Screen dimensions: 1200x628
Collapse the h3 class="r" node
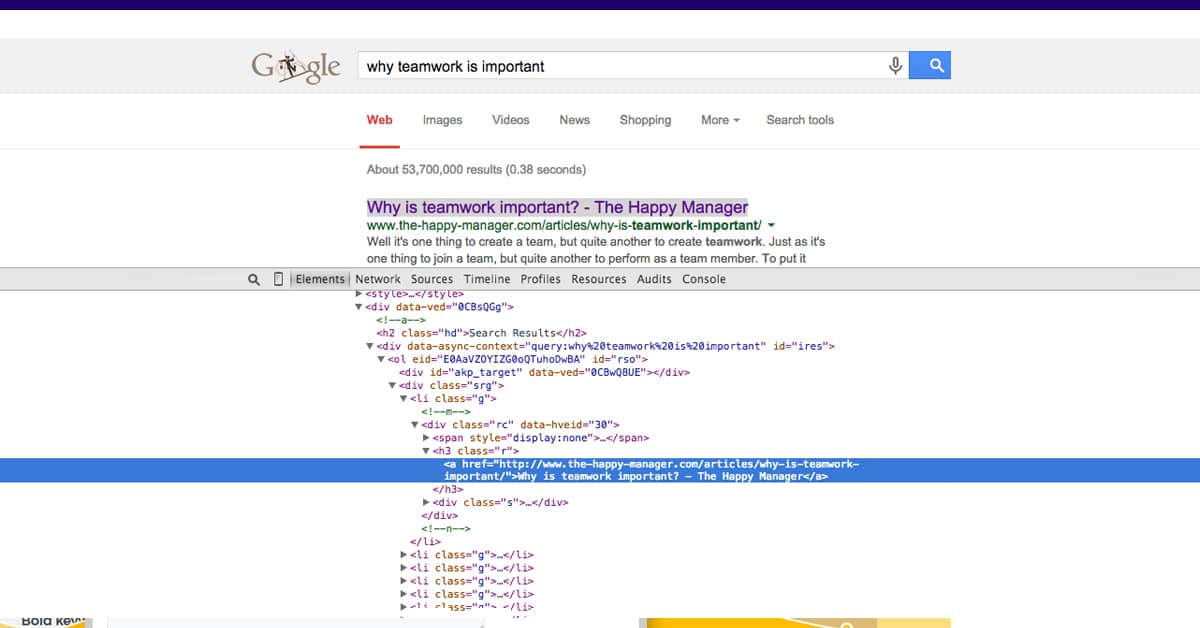coord(426,451)
